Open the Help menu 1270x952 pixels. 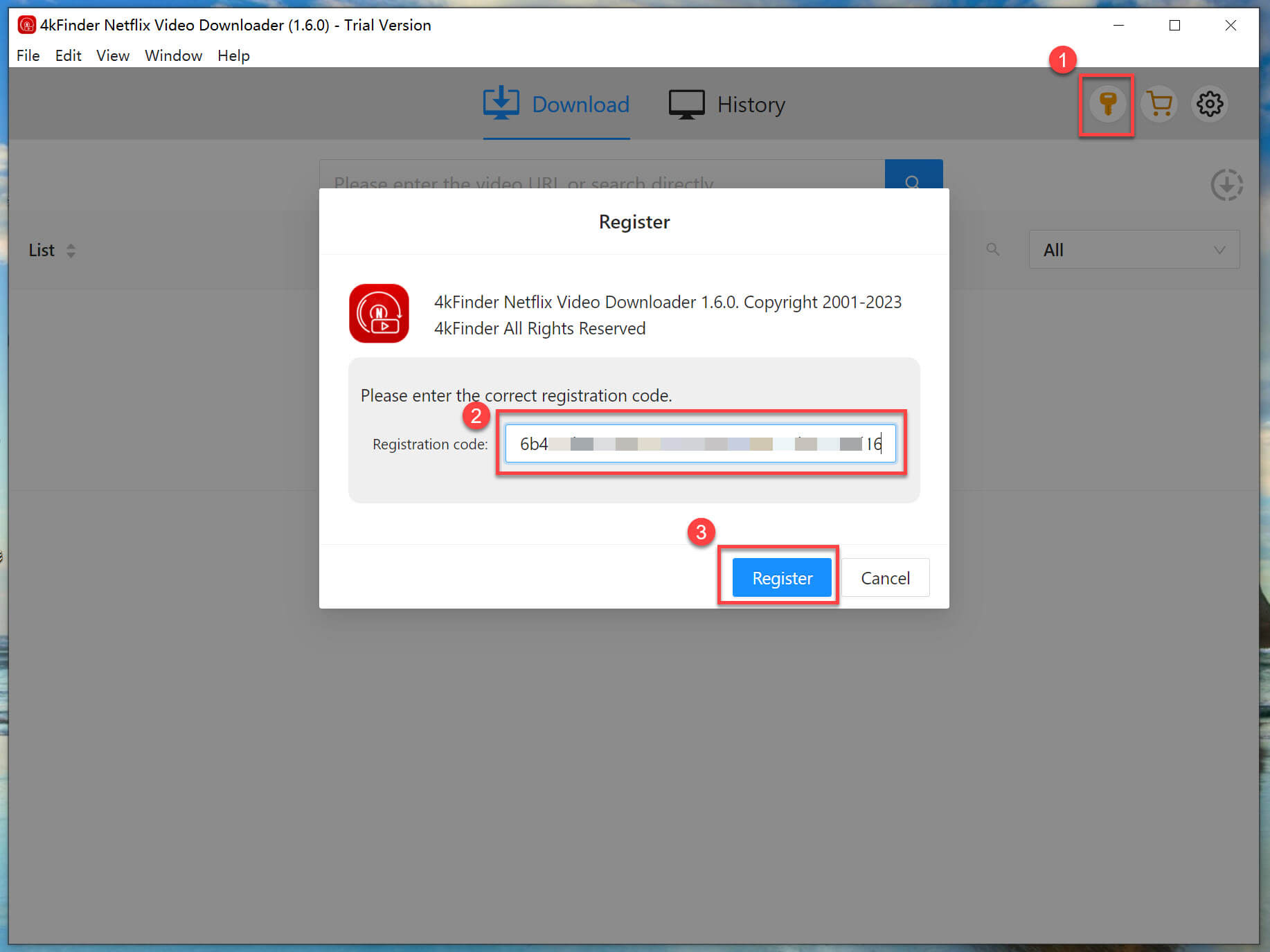tap(233, 55)
